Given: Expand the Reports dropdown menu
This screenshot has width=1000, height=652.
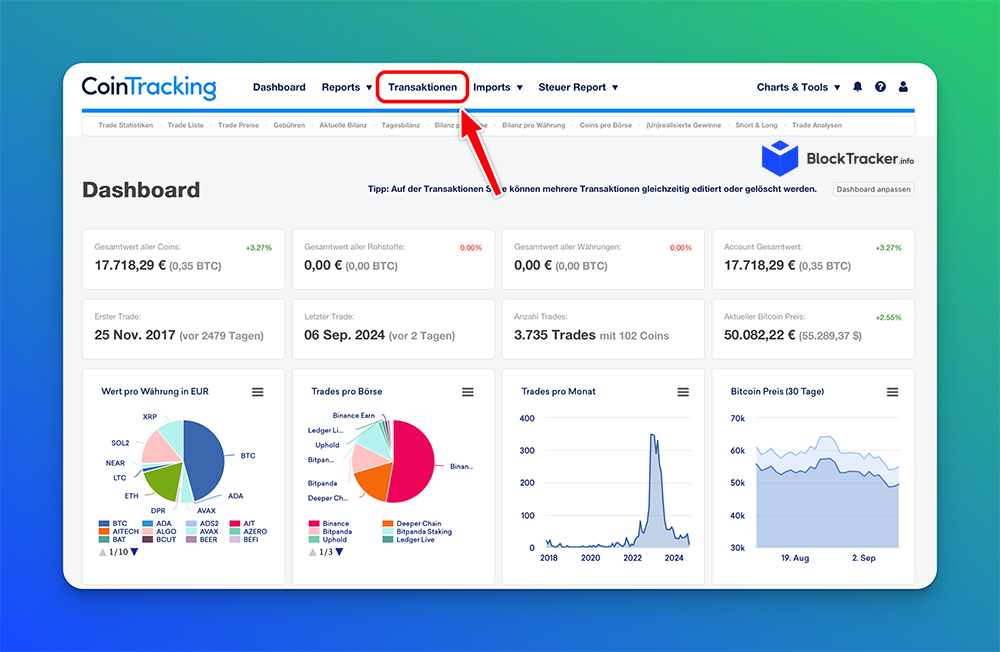Looking at the screenshot, I should [x=346, y=87].
